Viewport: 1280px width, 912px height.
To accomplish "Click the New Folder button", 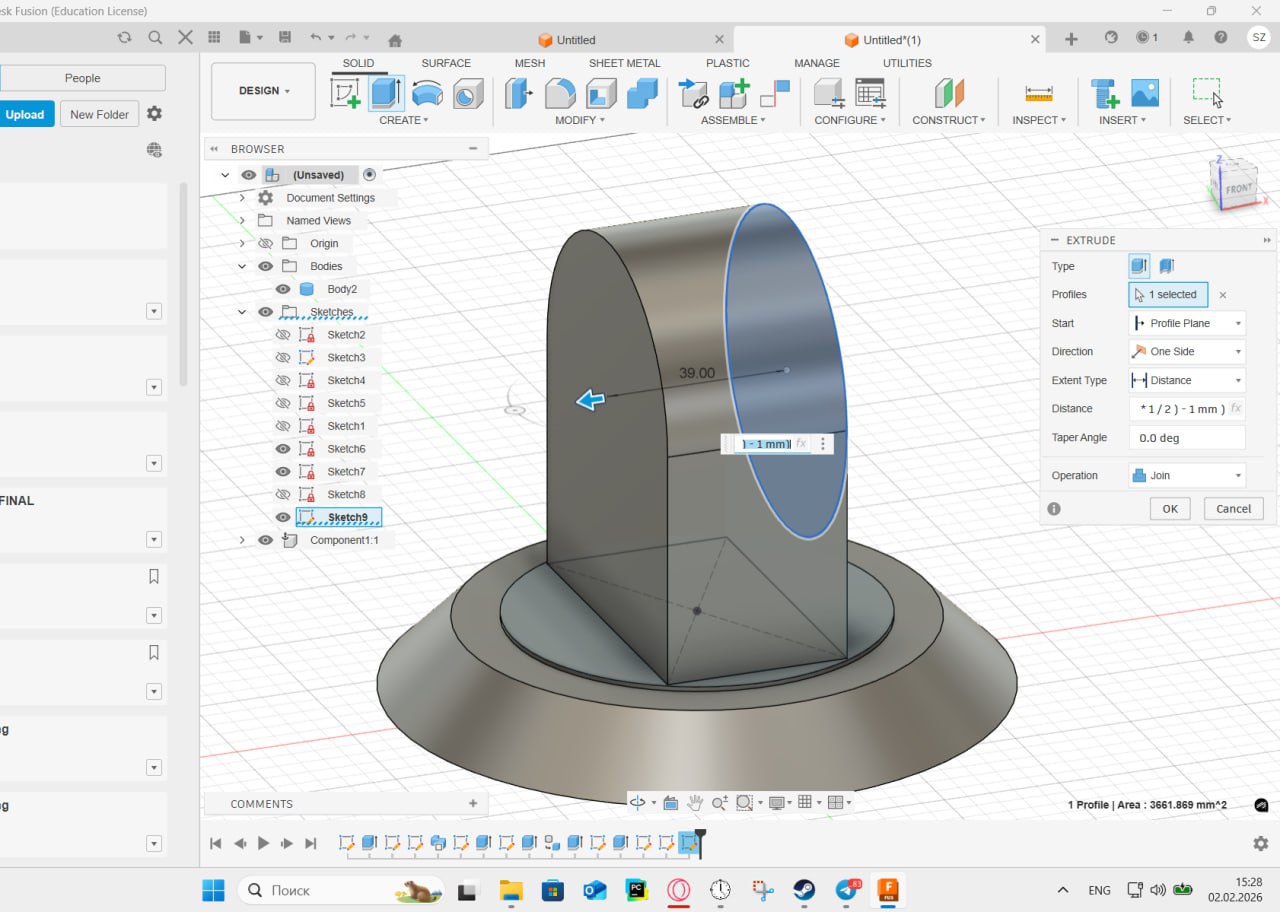I will coord(99,114).
